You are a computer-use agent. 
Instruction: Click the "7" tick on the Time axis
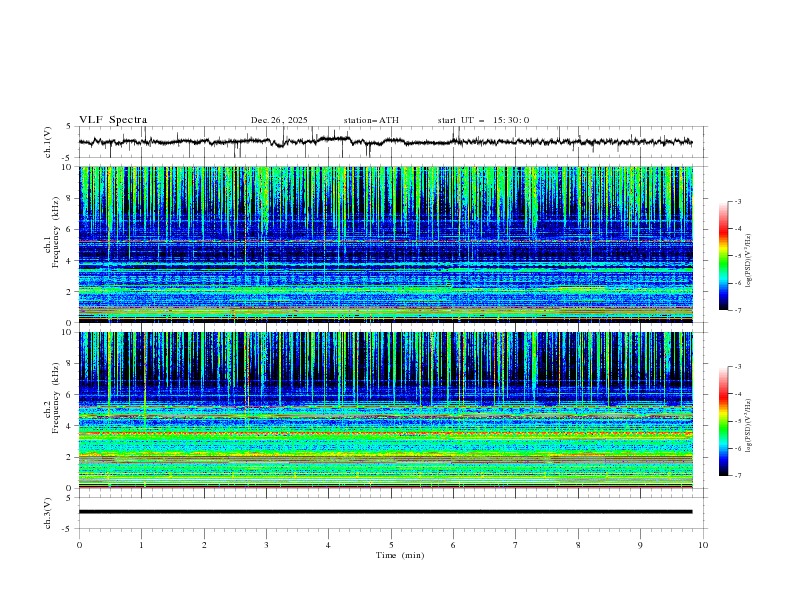pos(516,545)
